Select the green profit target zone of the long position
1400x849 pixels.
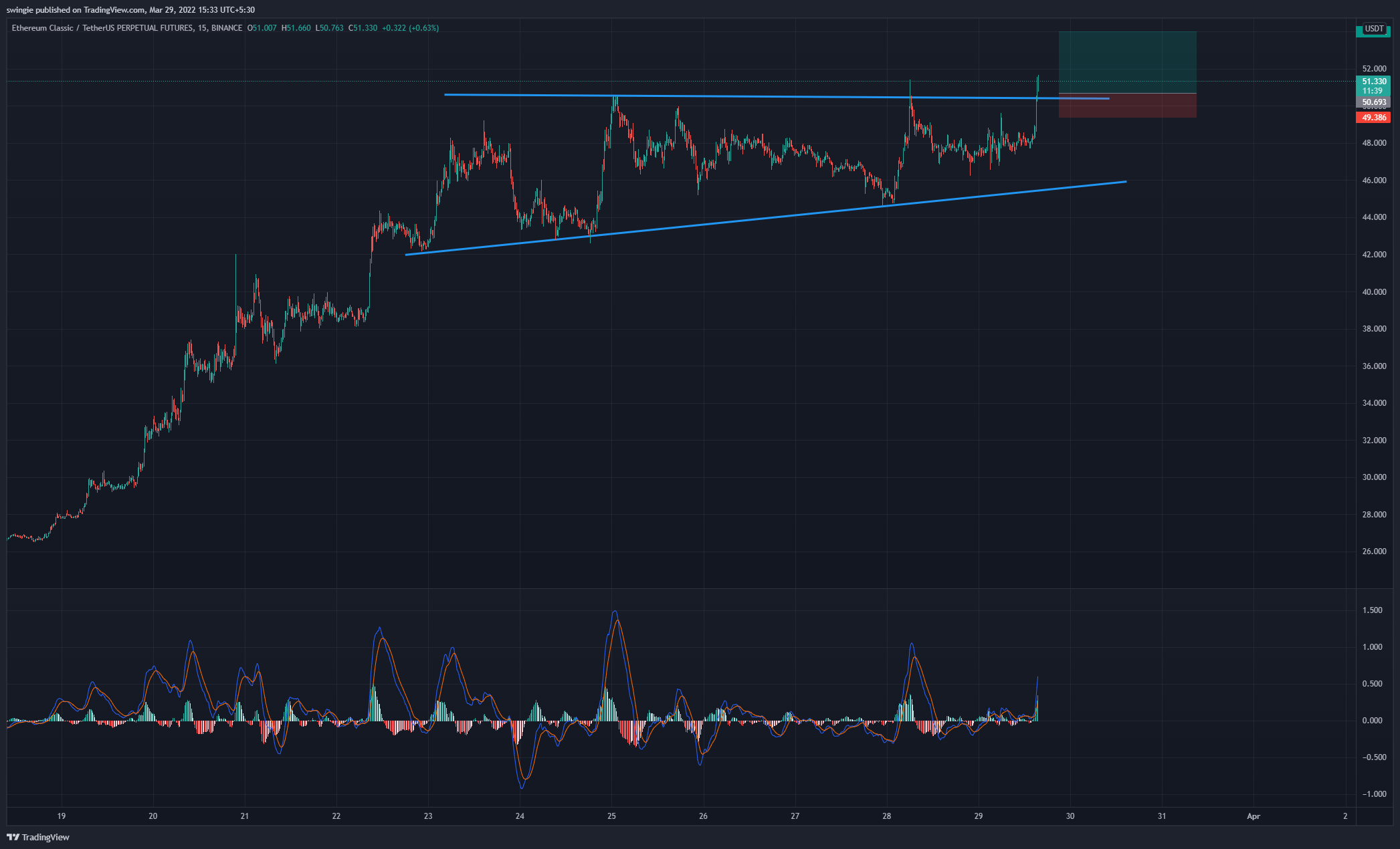(1127, 62)
